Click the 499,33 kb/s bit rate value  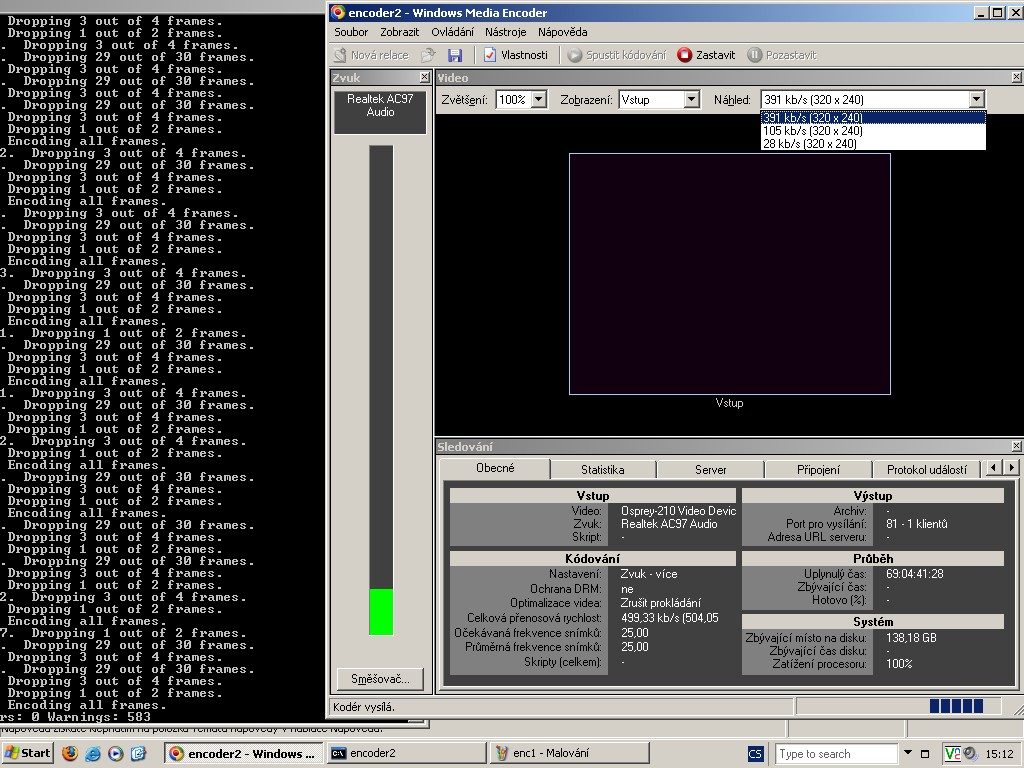click(x=669, y=618)
